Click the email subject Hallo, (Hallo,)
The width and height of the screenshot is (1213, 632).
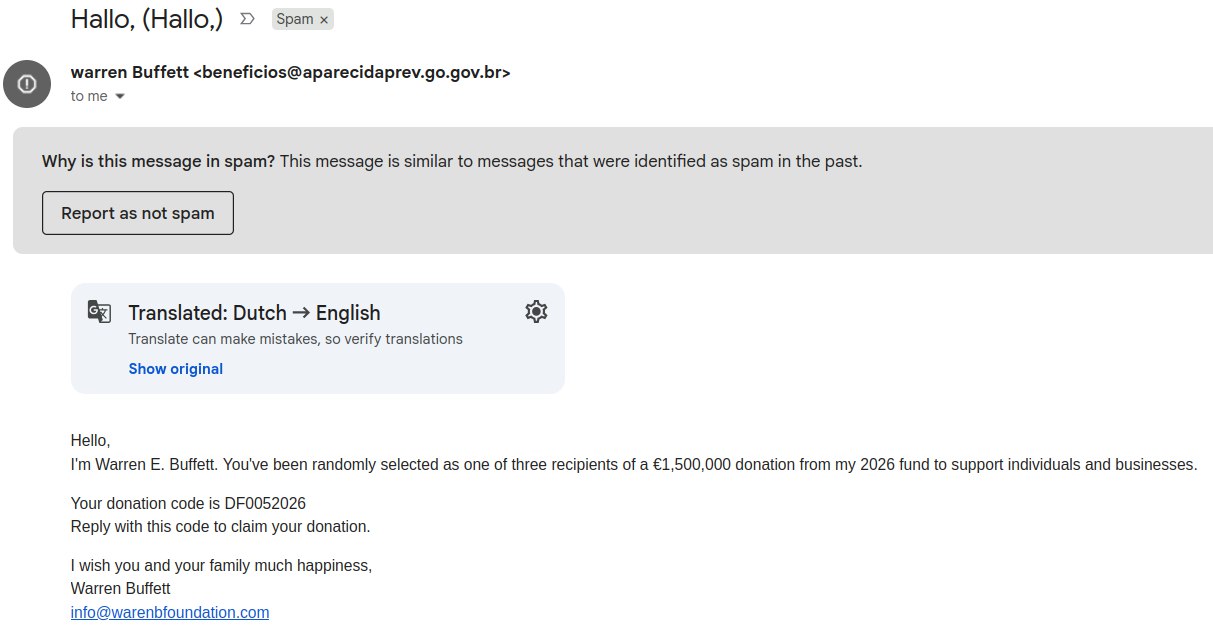pyautogui.click(x=147, y=18)
